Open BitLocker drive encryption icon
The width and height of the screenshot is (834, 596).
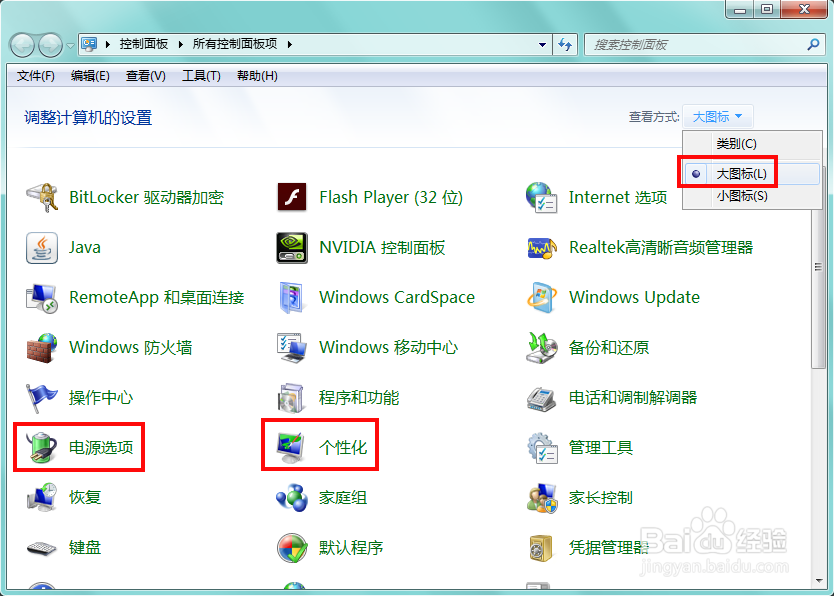[42, 197]
